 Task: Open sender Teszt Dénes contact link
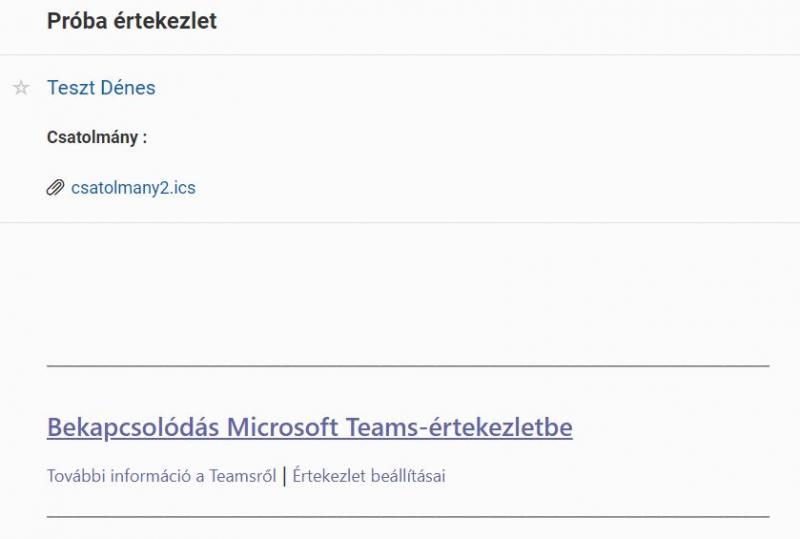101,88
